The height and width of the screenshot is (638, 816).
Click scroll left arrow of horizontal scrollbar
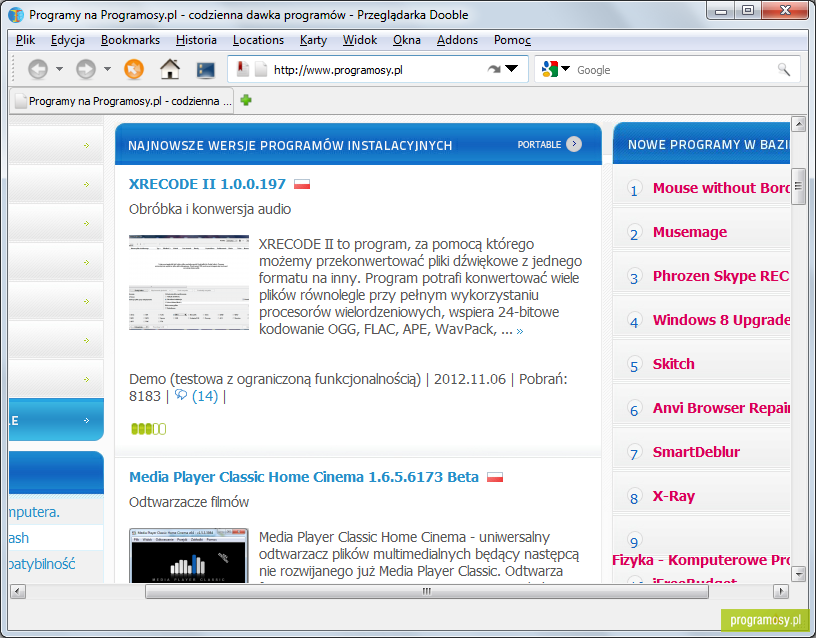point(18,591)
